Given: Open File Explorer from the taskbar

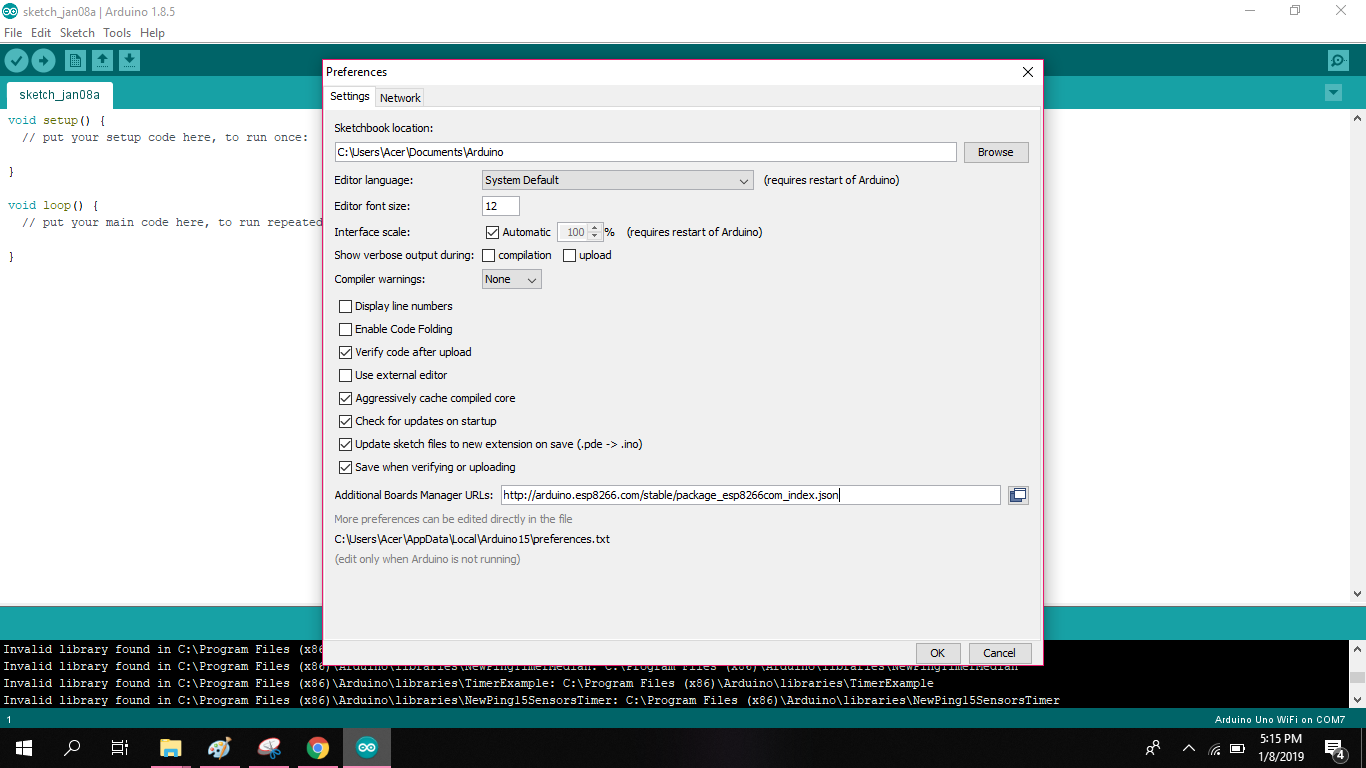Looking at the screenshot, I should click(171, 748).
